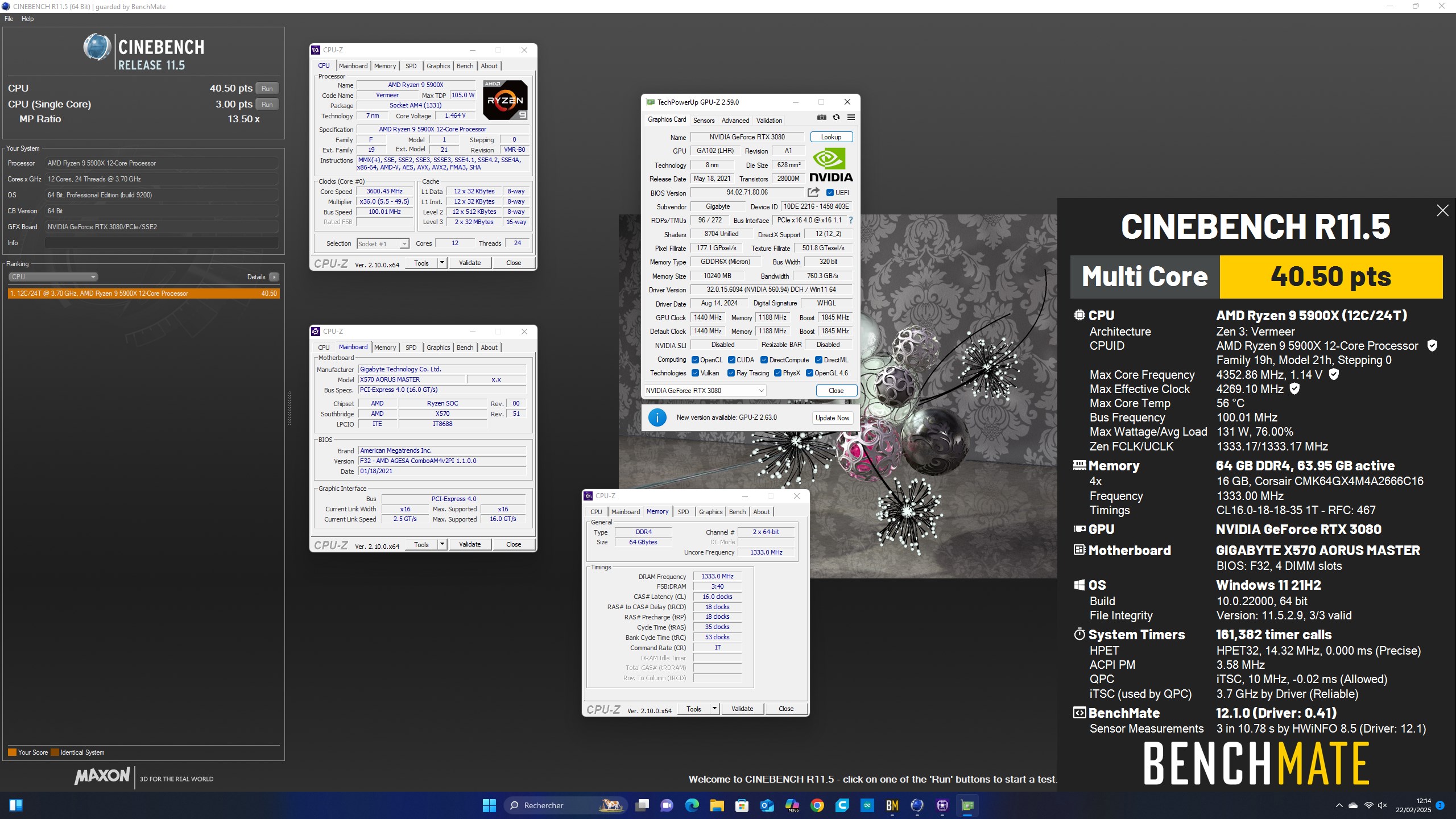Click the GPU-Z refresh icon
1456x819 pixels.
tap(836, 118)
